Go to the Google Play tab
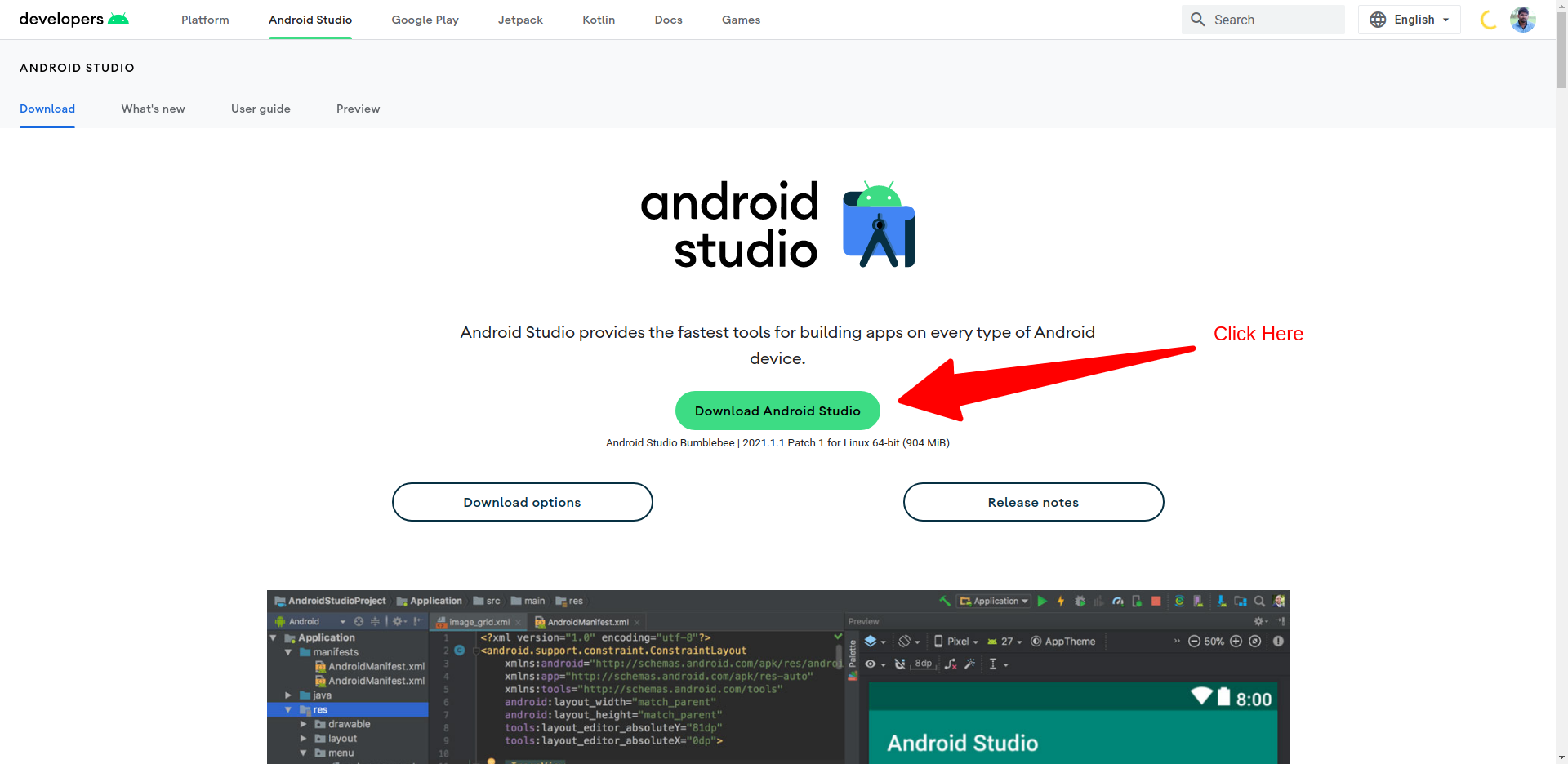Screen dimensions: 1568x764 [425, 20]
